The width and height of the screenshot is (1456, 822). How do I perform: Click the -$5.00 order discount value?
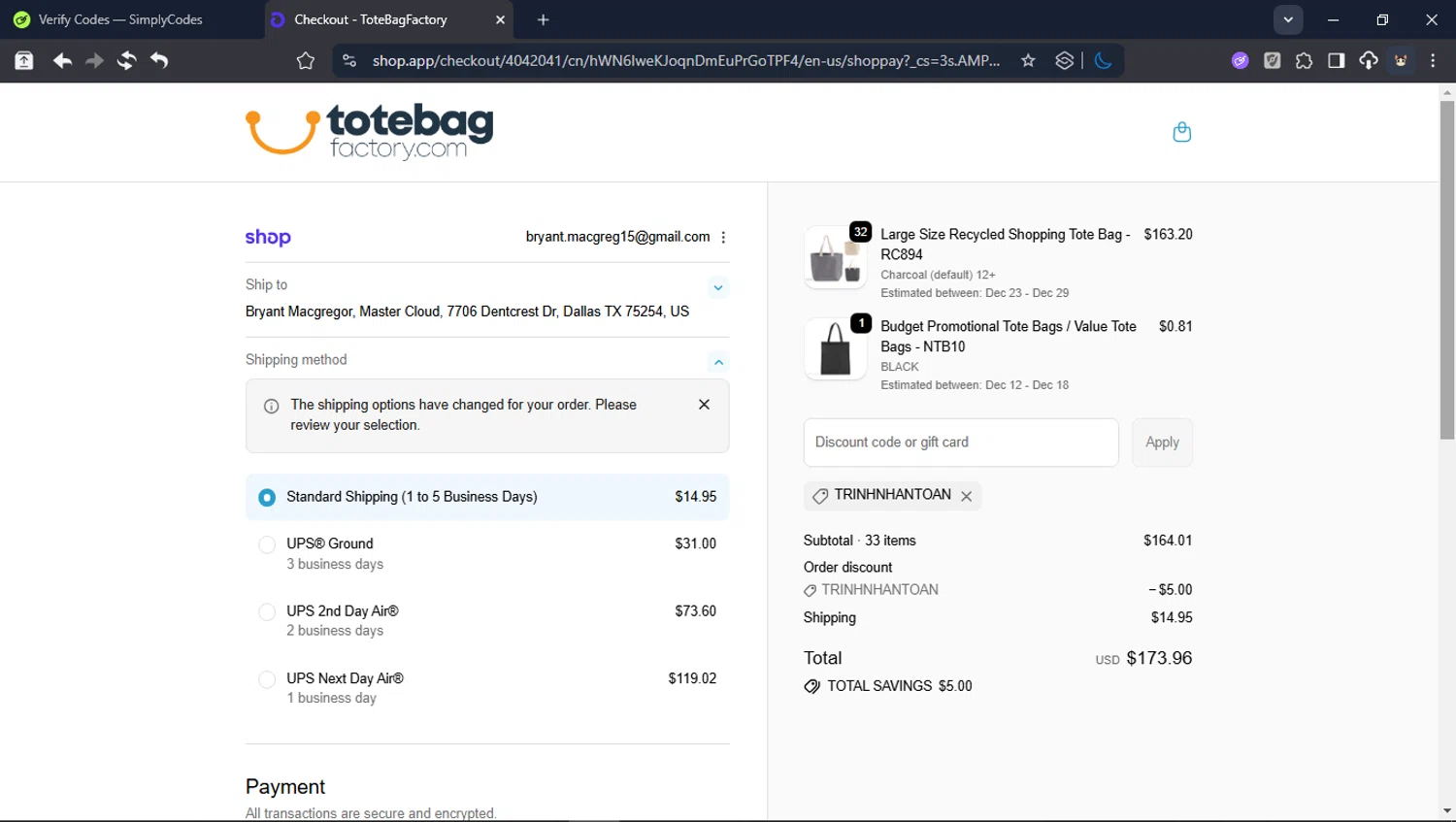1171,590
